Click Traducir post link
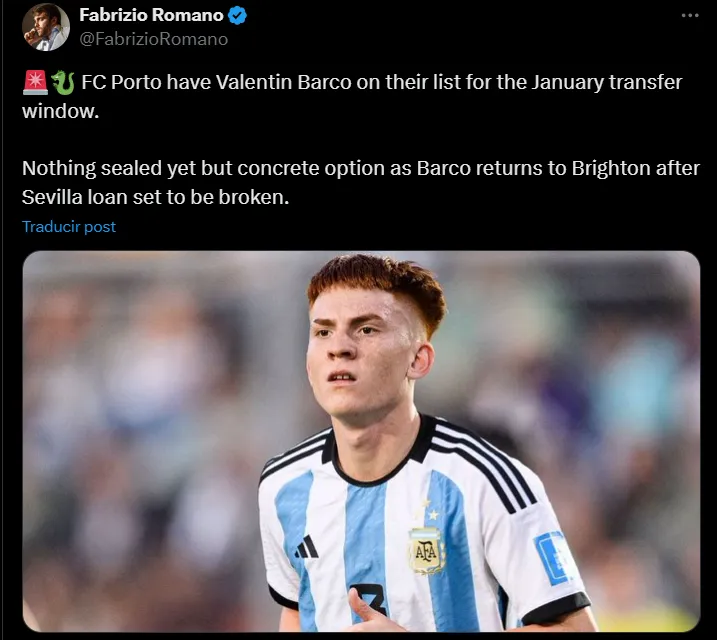The width and height of the screenshot is (717, 640). [69, 227]
